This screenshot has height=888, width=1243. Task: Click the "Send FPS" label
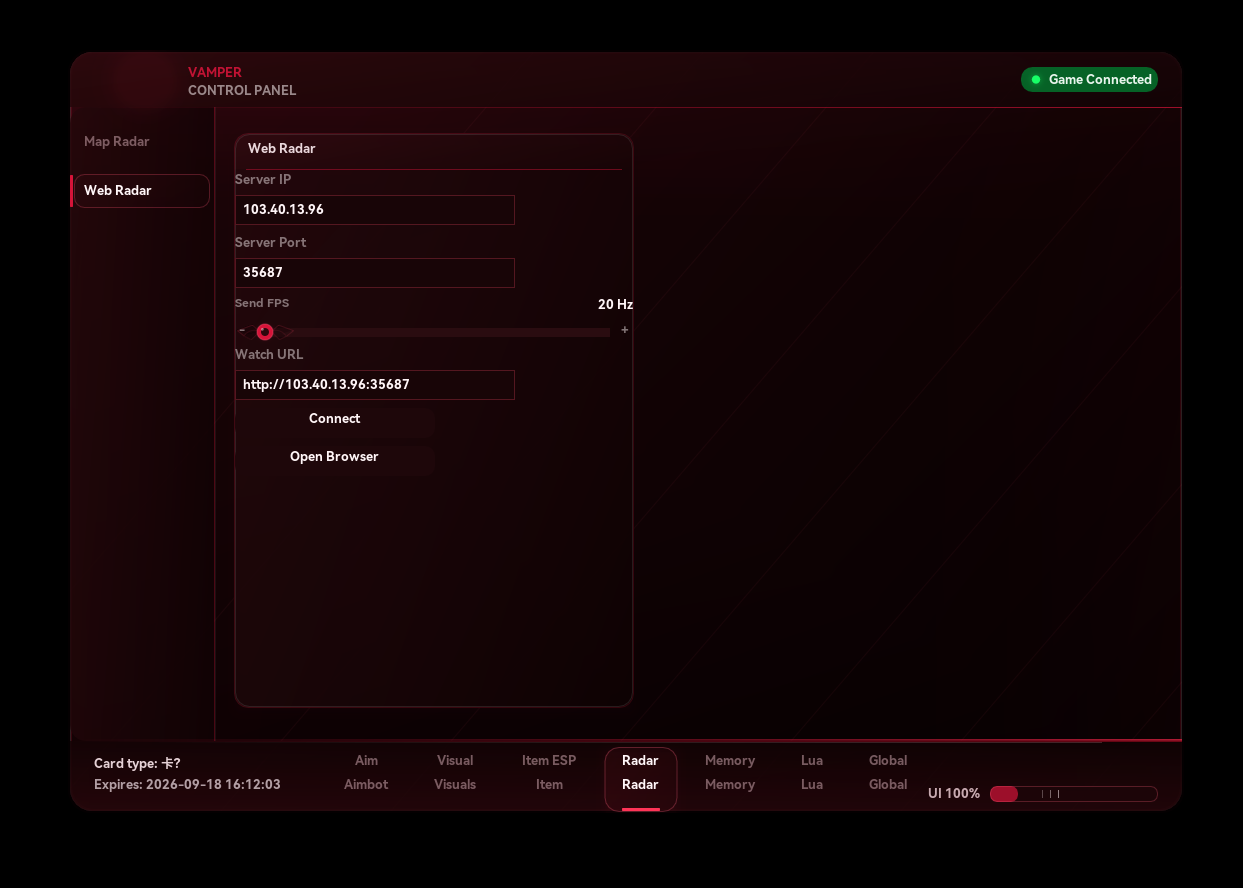click(x=262, y=303)
